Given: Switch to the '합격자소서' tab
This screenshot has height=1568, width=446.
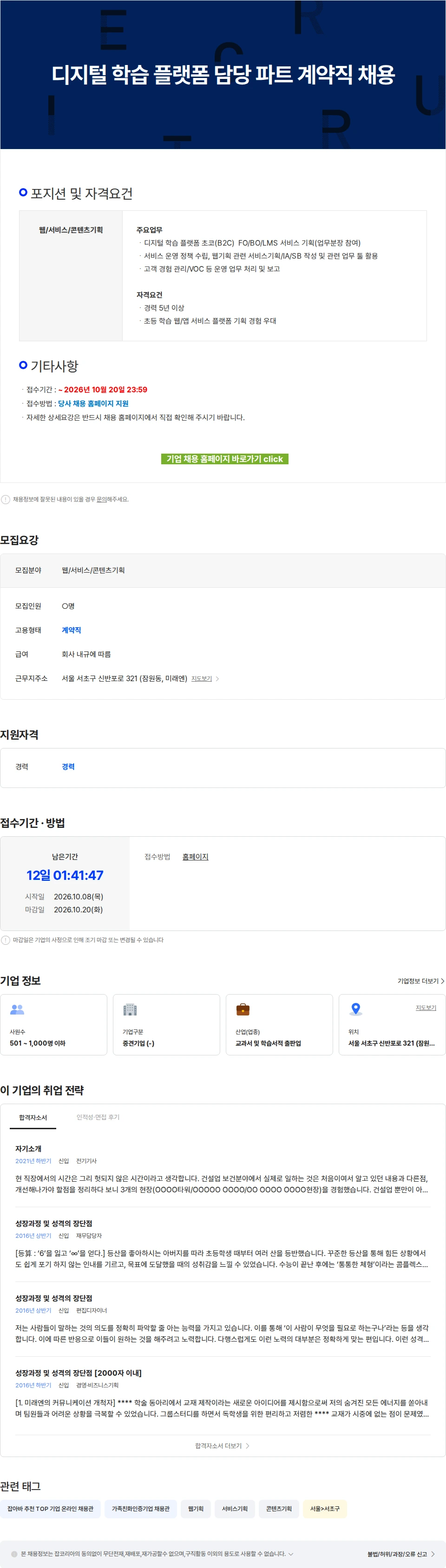Looking at the screenshot, I should point(33,1117).
